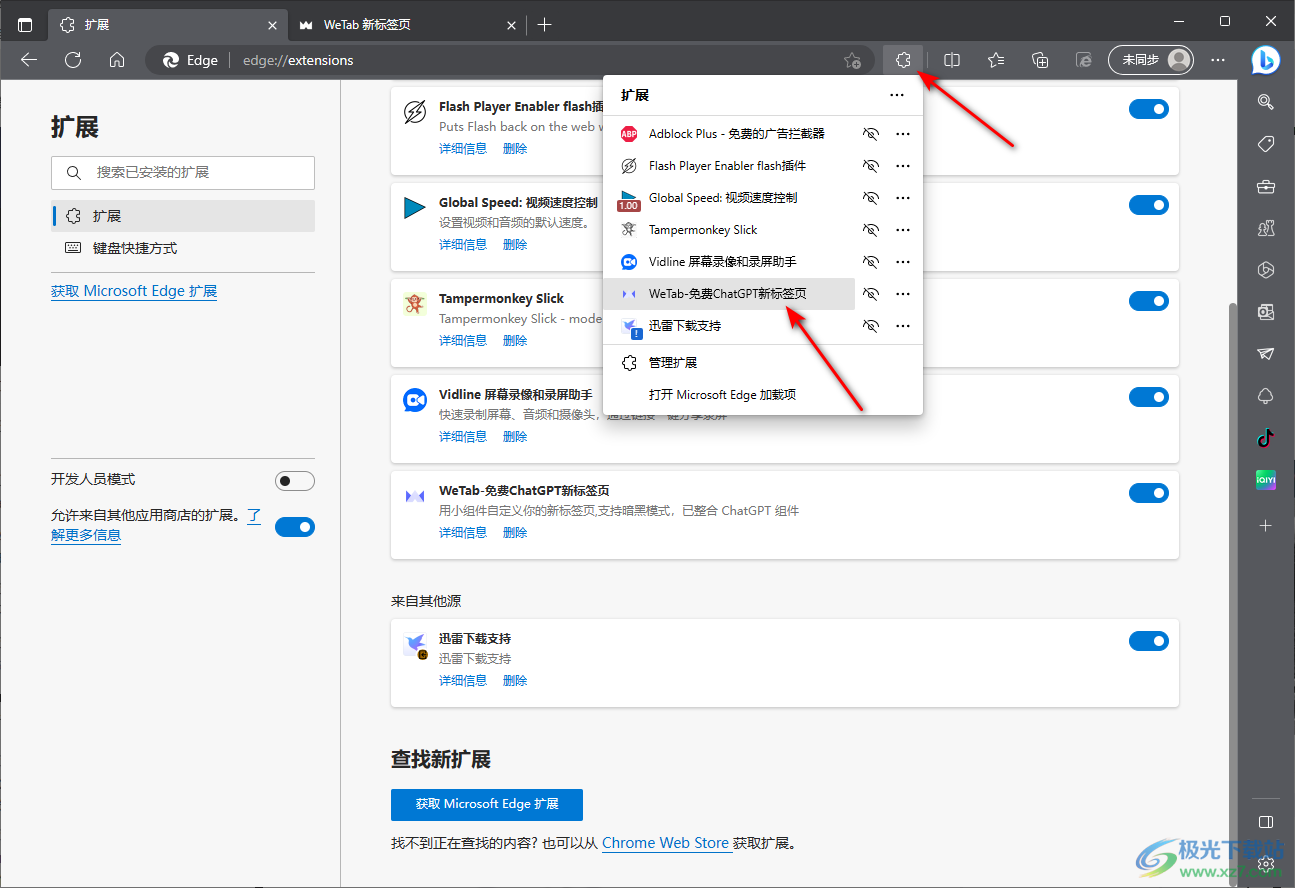This screenshot has height=888, width=1295.
Task: Open the sidebar shopping tag icon
Action: 1266,144
